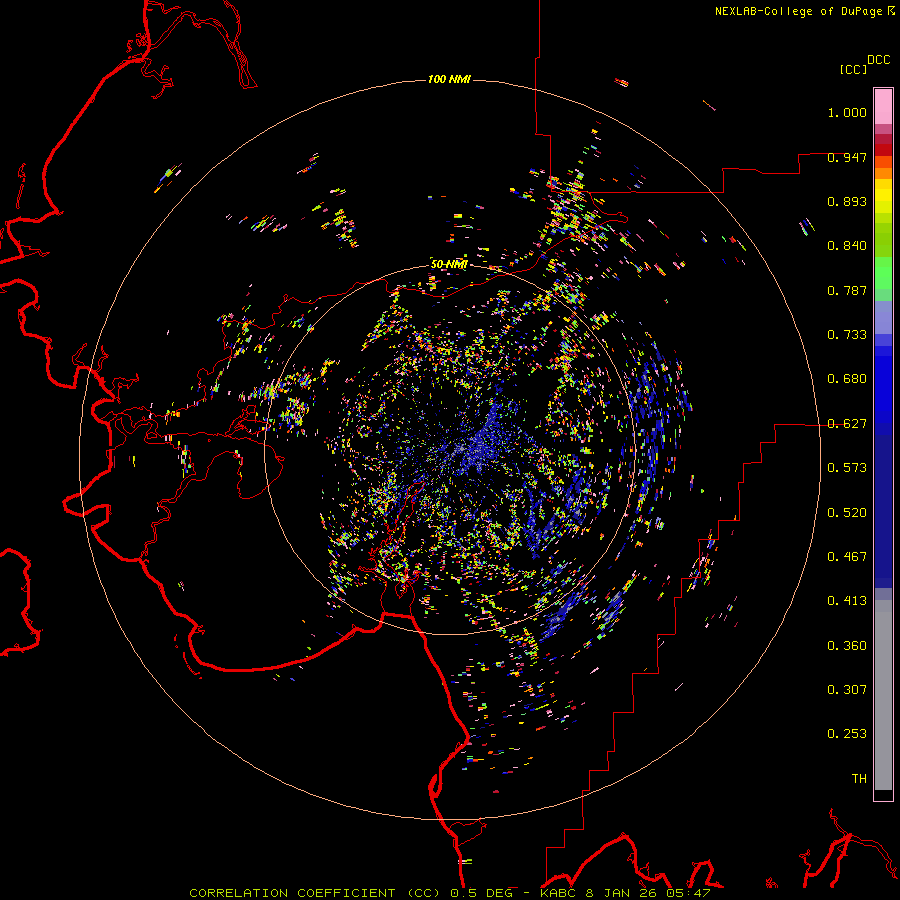
Task: Click the 0.627 scale value
Action: pyautogui.click(x=847, y=424)
